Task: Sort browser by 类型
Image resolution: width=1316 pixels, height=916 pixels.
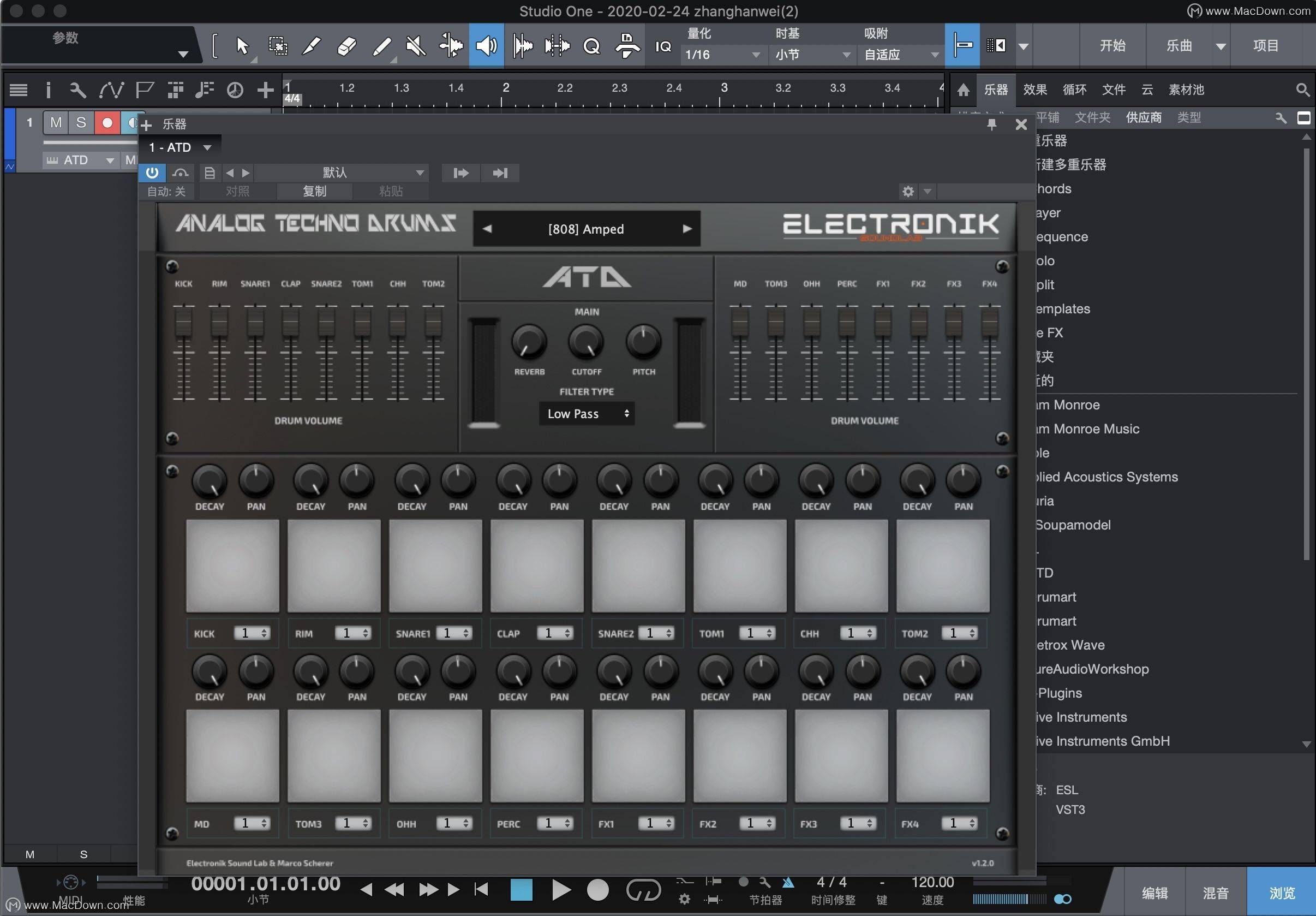Action: [x=1189, y=117]
